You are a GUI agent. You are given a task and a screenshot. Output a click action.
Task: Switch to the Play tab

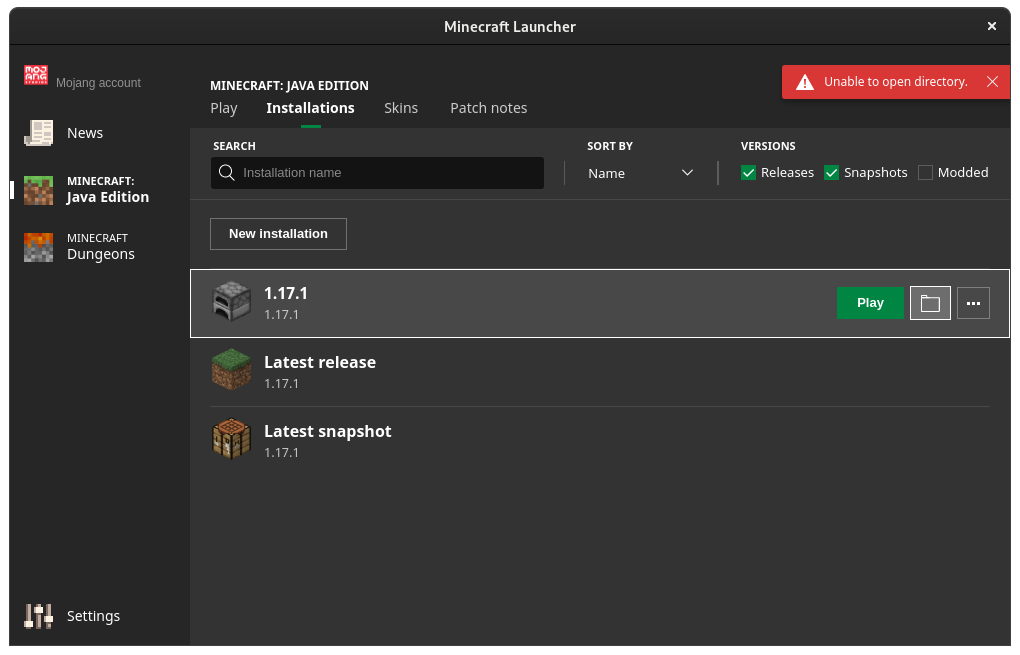tap(224, 108)
